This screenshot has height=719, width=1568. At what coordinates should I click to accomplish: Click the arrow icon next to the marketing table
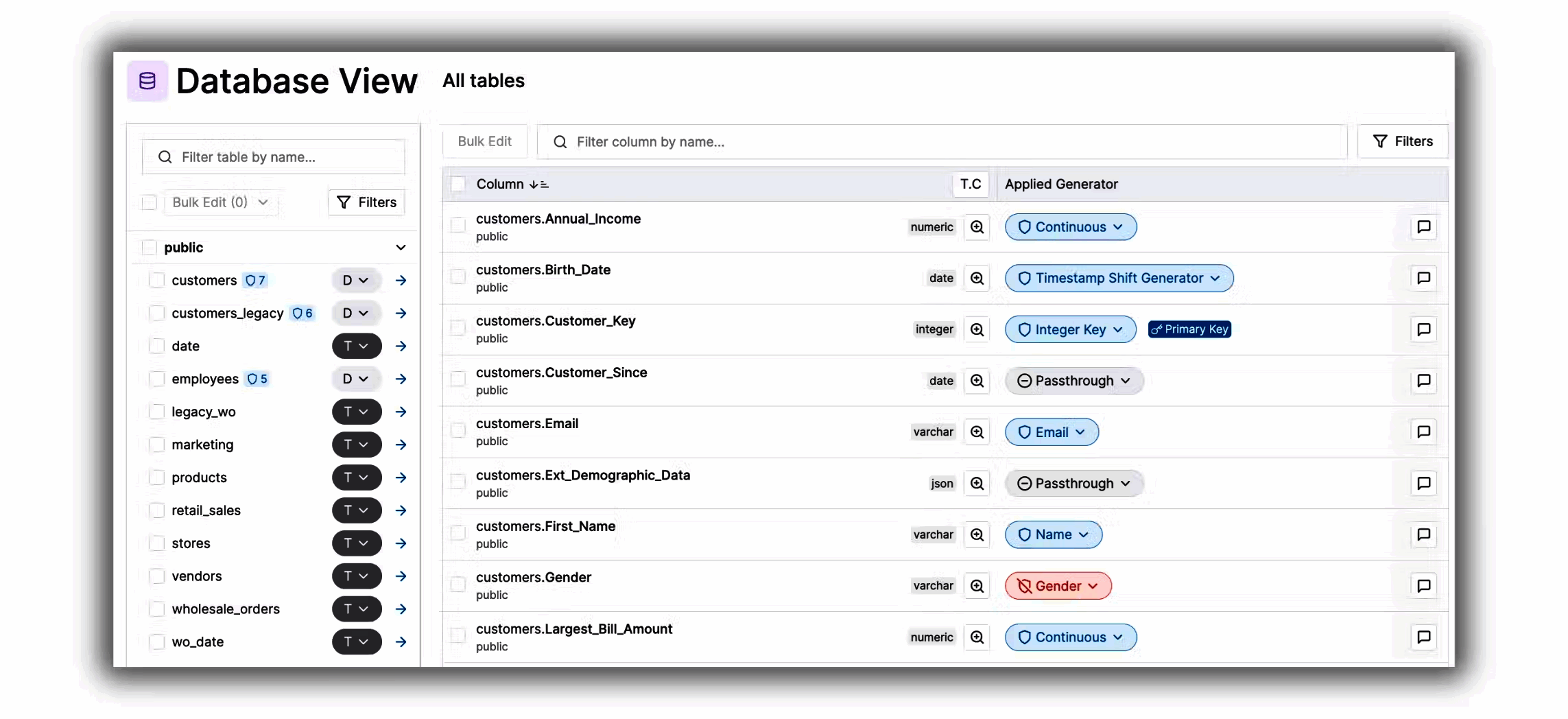[x=401, y=445]
